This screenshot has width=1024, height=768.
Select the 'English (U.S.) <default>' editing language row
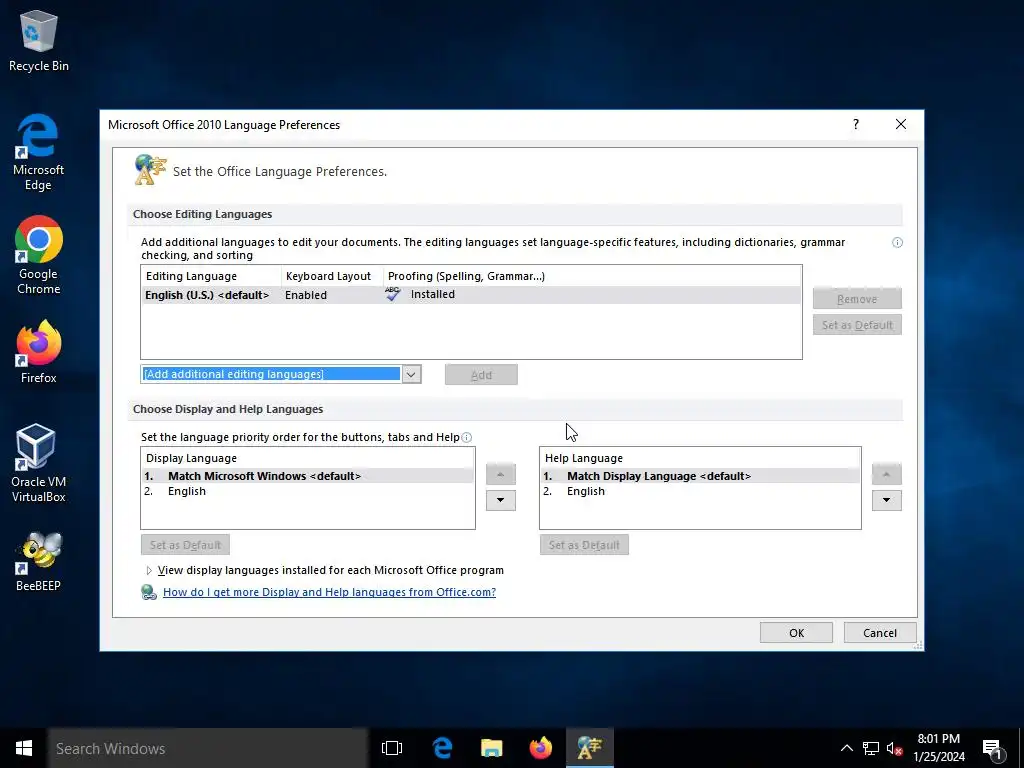pos(471,295)
